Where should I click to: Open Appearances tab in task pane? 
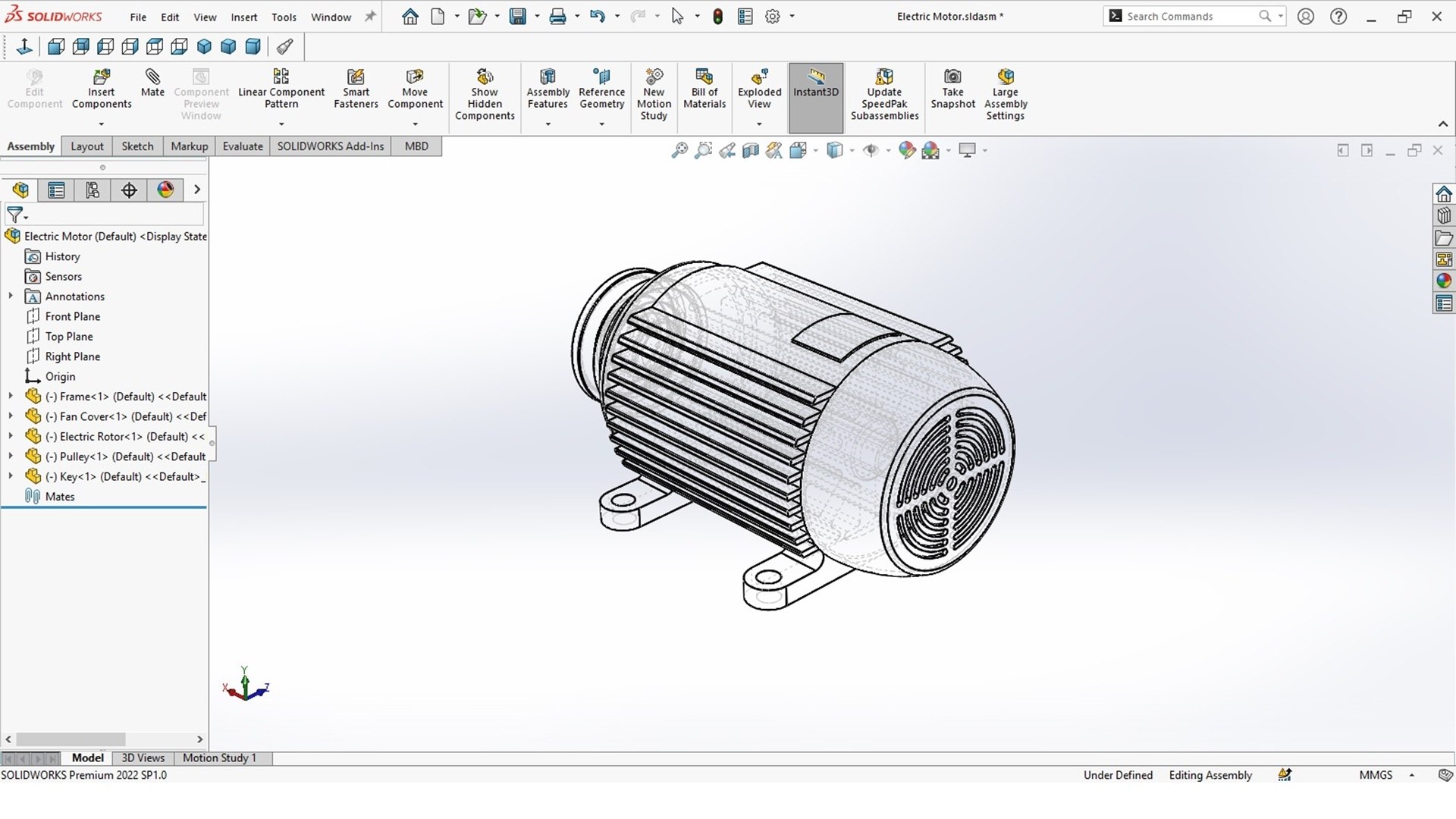[1444, 281]
